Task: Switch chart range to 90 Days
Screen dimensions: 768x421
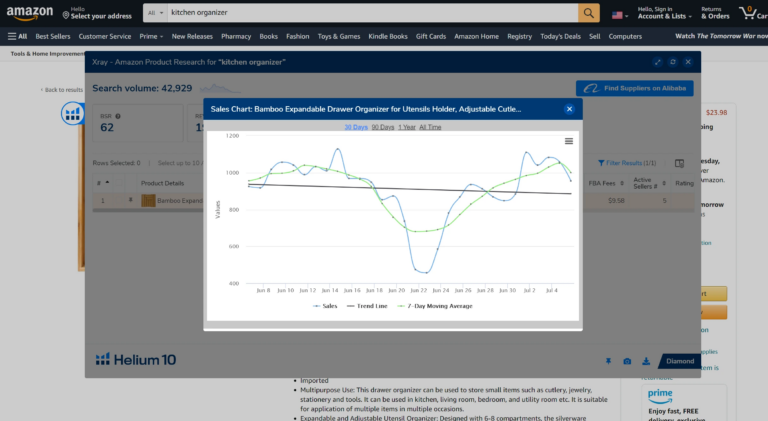Action: [x=383, y=127]
